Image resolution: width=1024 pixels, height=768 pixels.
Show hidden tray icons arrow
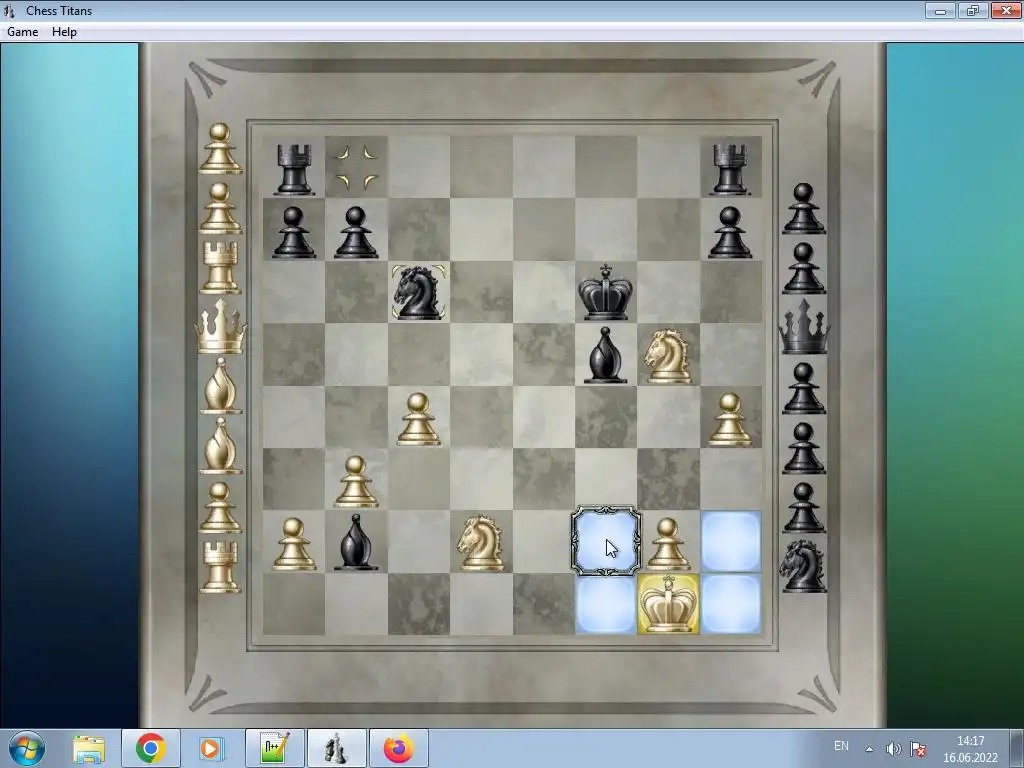click(869, 749)
